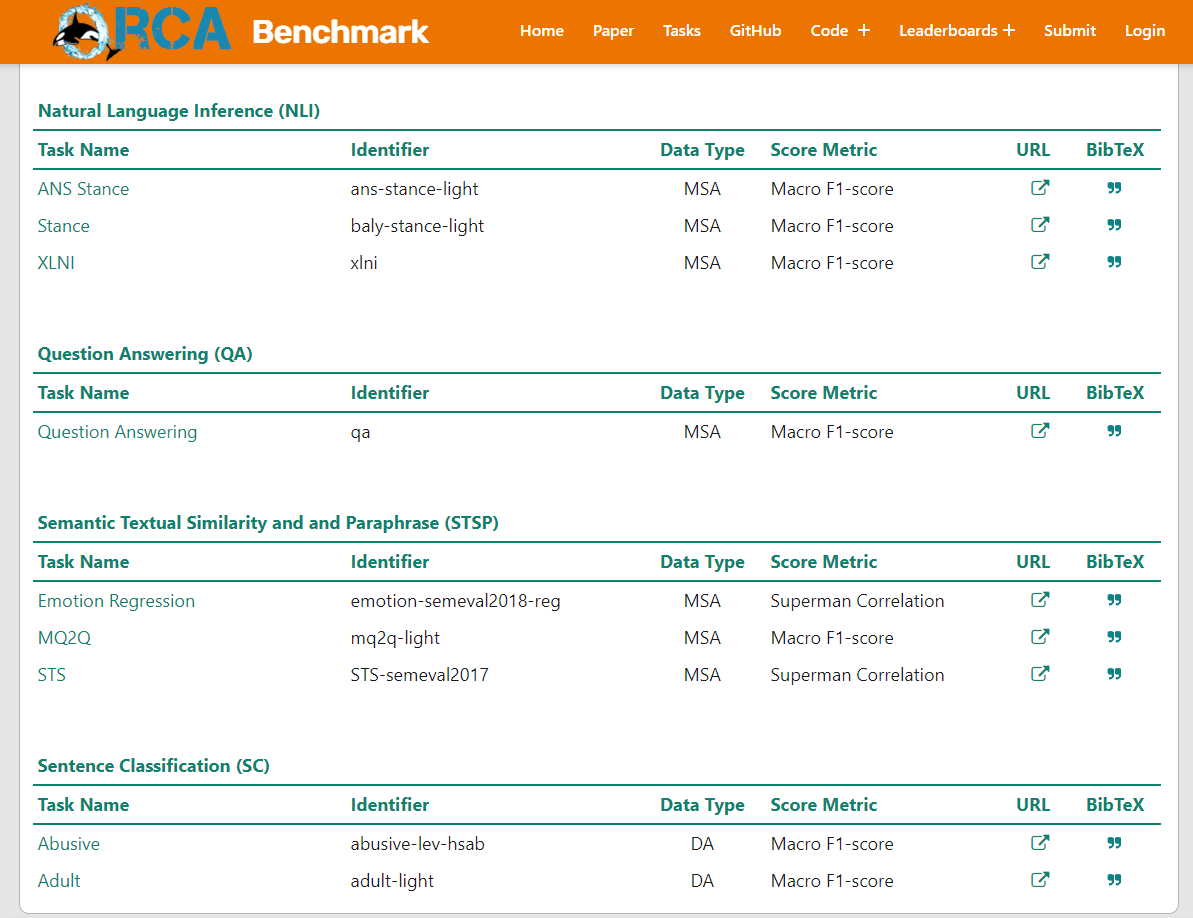Open the Stance task link
The height and width of the screenshot is (918, 1193).
click(x=64, y=226)
